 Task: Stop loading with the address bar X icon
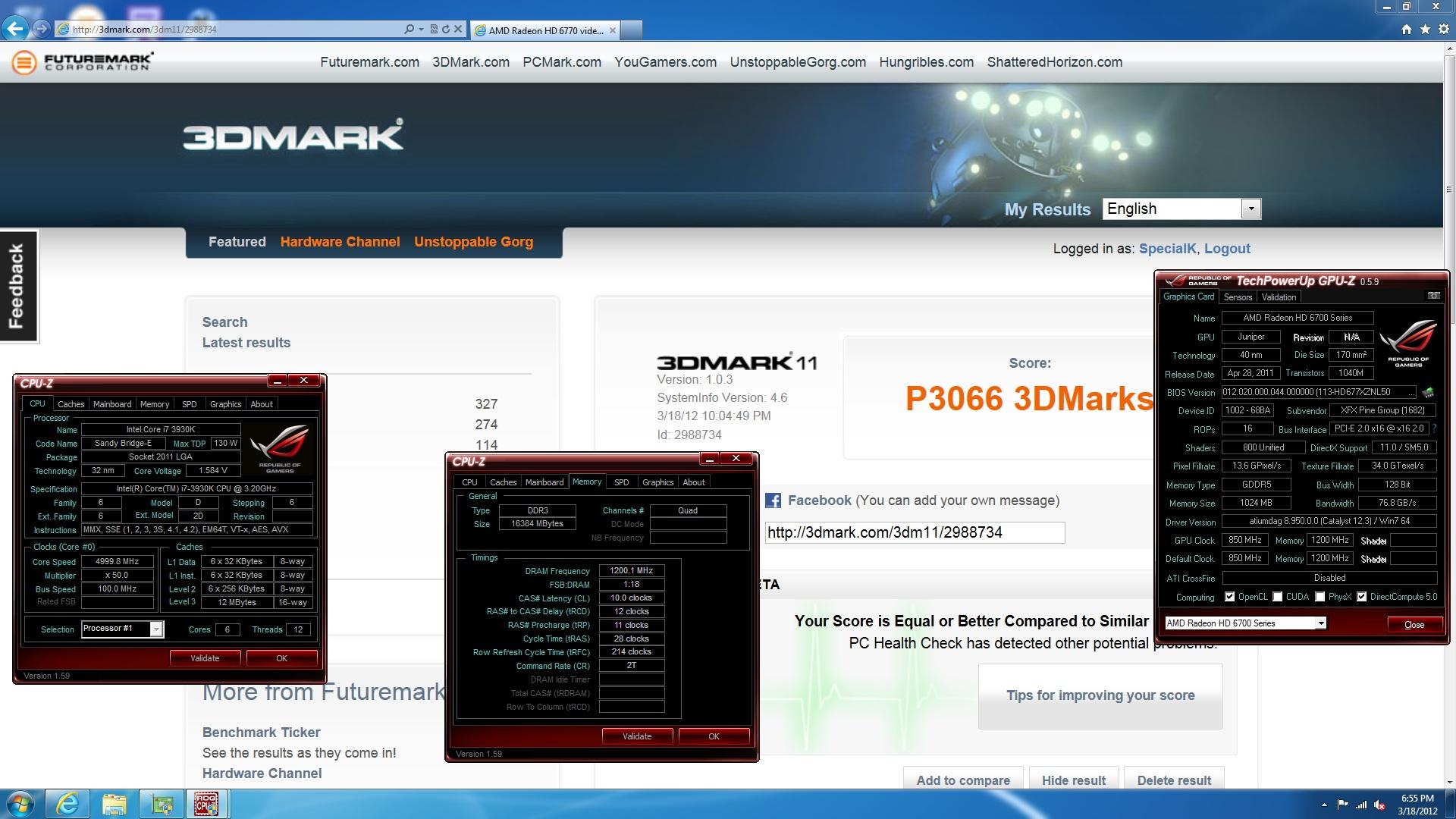(x=457, y=30)
